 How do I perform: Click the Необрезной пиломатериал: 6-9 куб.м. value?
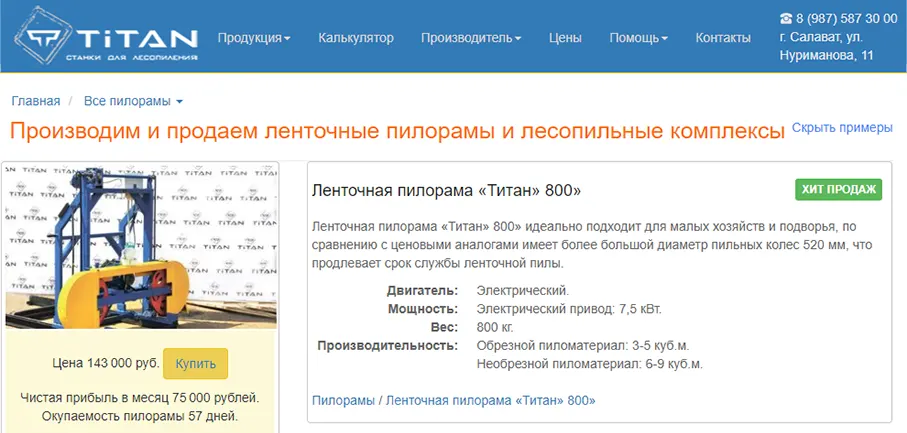coord(590,364)
